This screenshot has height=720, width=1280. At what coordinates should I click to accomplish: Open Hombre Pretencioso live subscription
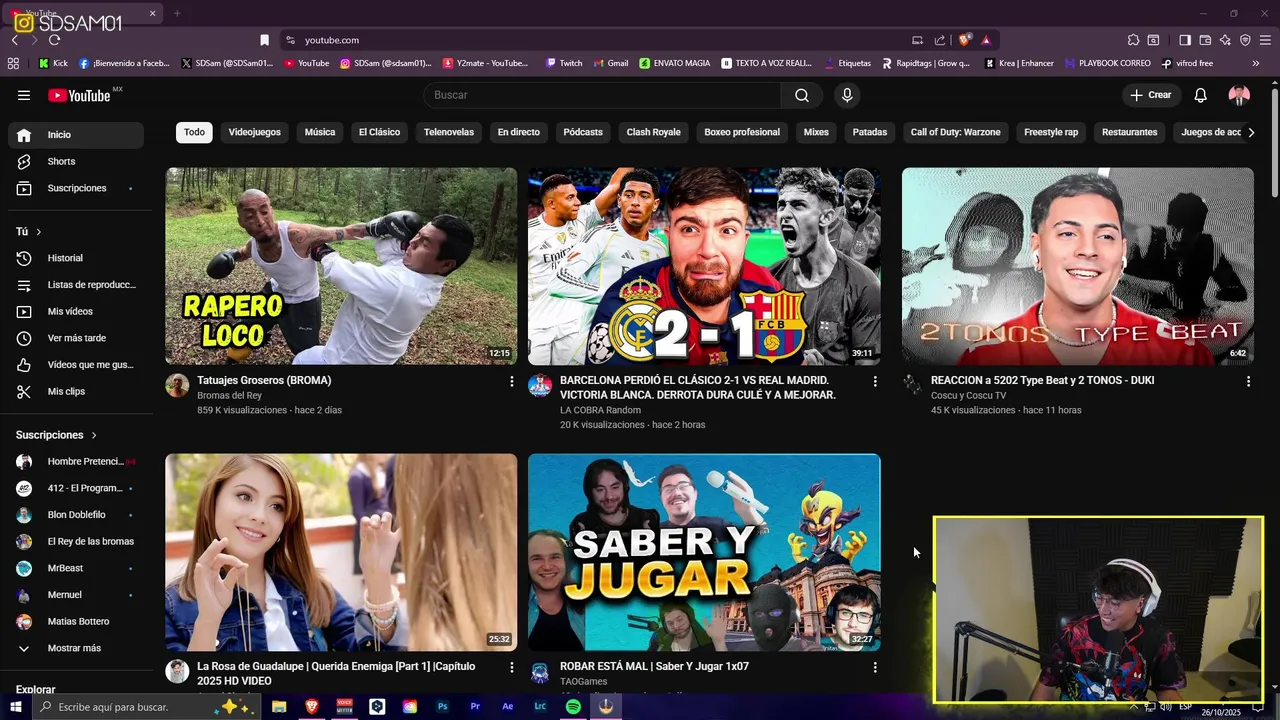[76, 461]
